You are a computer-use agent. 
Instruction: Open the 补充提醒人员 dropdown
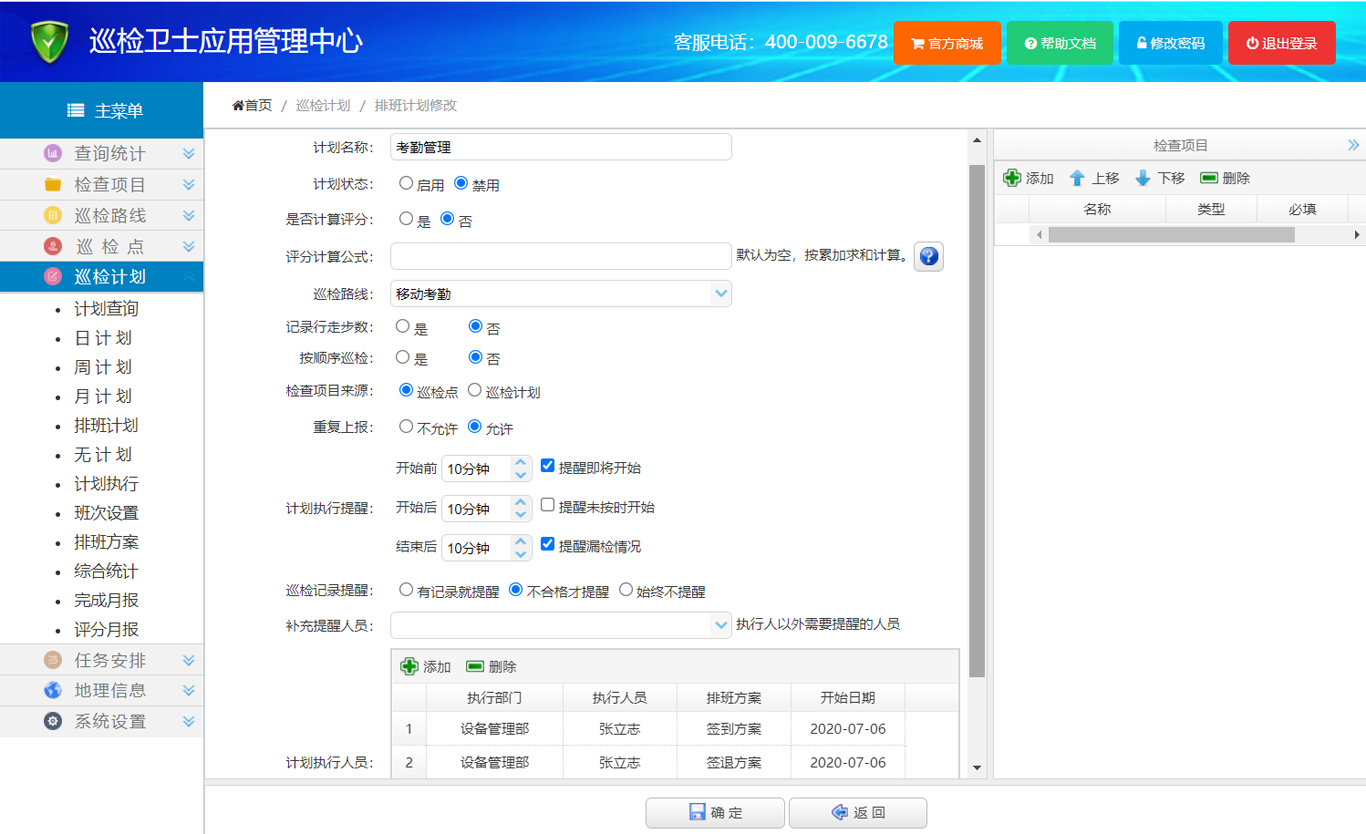[x=720, y=625]
